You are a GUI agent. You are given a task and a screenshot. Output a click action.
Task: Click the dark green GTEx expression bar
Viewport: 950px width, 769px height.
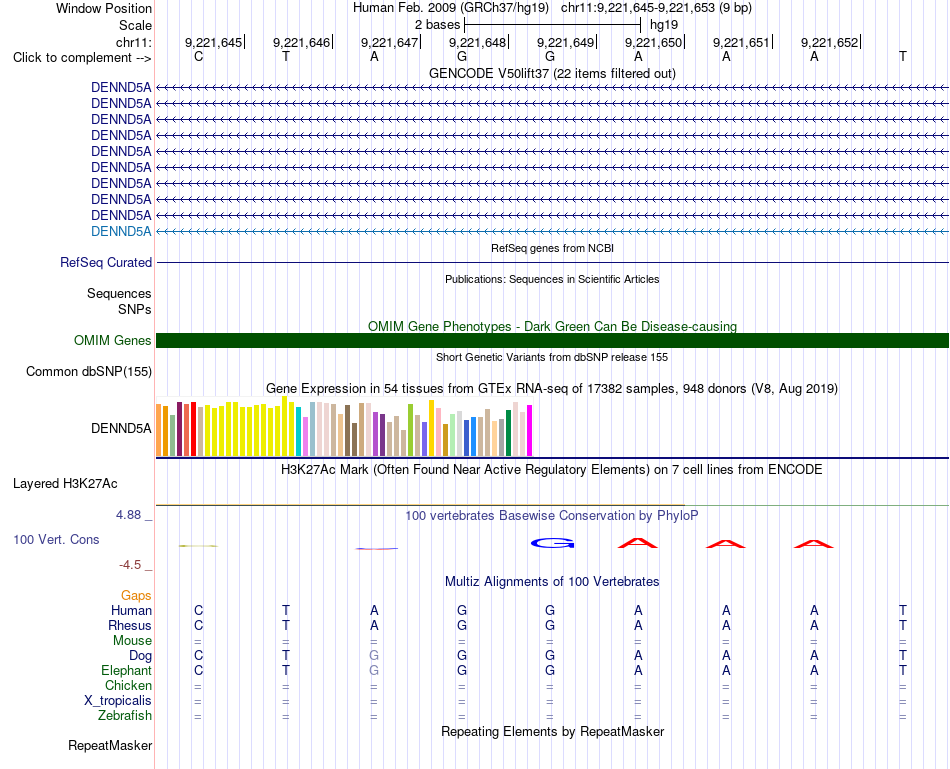[508, 433]
